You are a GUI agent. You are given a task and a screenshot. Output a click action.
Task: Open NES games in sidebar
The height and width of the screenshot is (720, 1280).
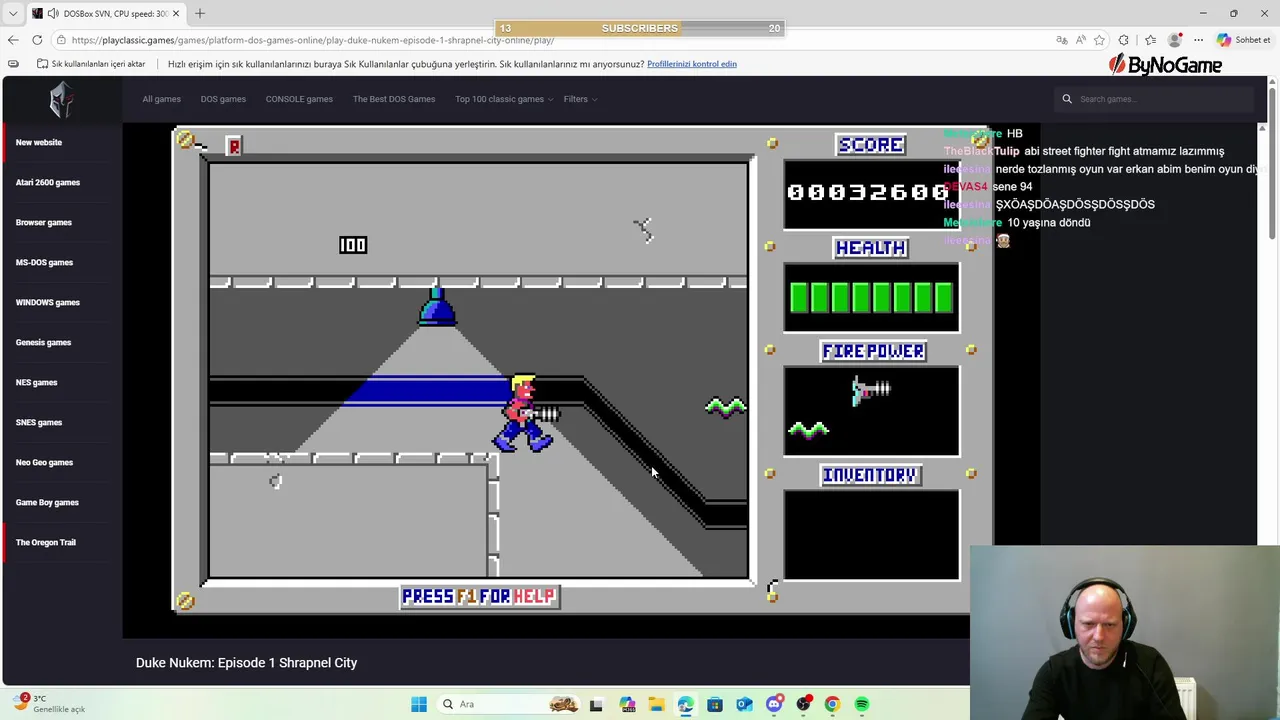(x=36, y=382)
